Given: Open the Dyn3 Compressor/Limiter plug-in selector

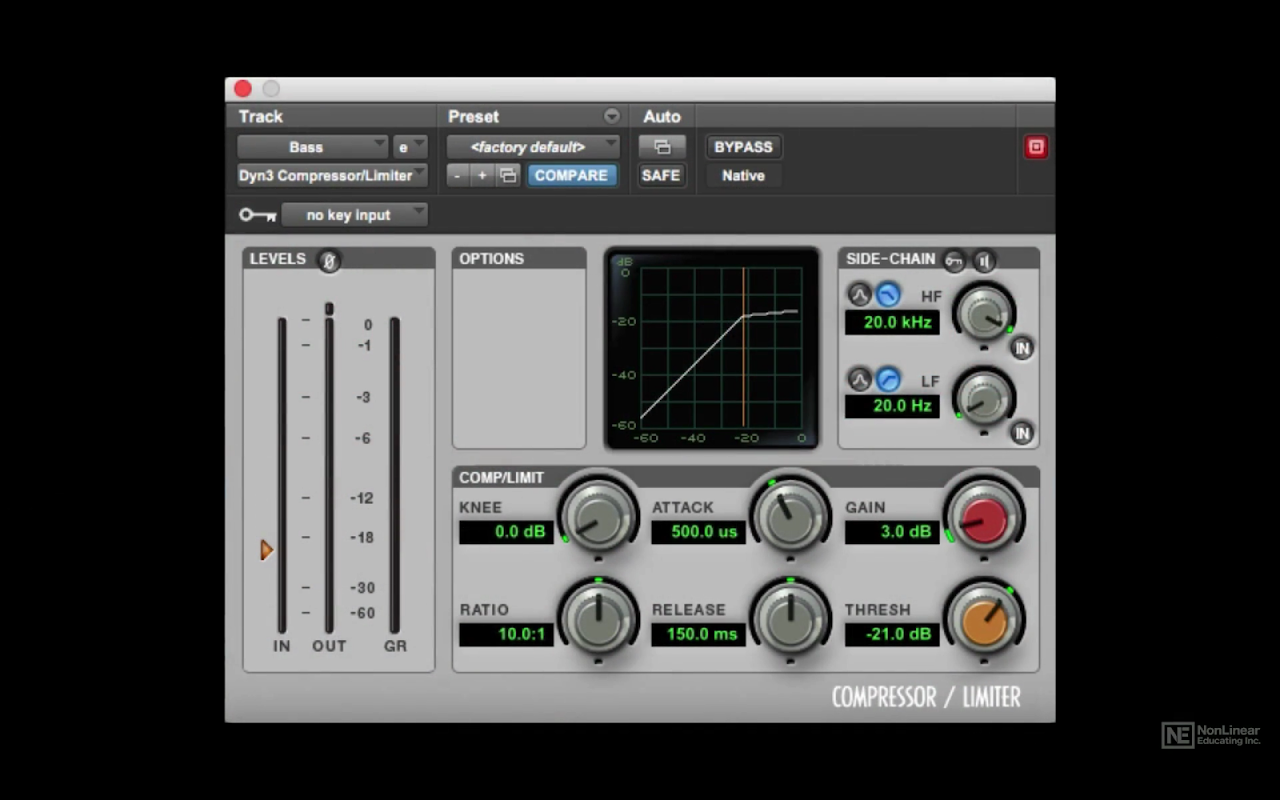Looking at the screenshot, I should (332, 176).
